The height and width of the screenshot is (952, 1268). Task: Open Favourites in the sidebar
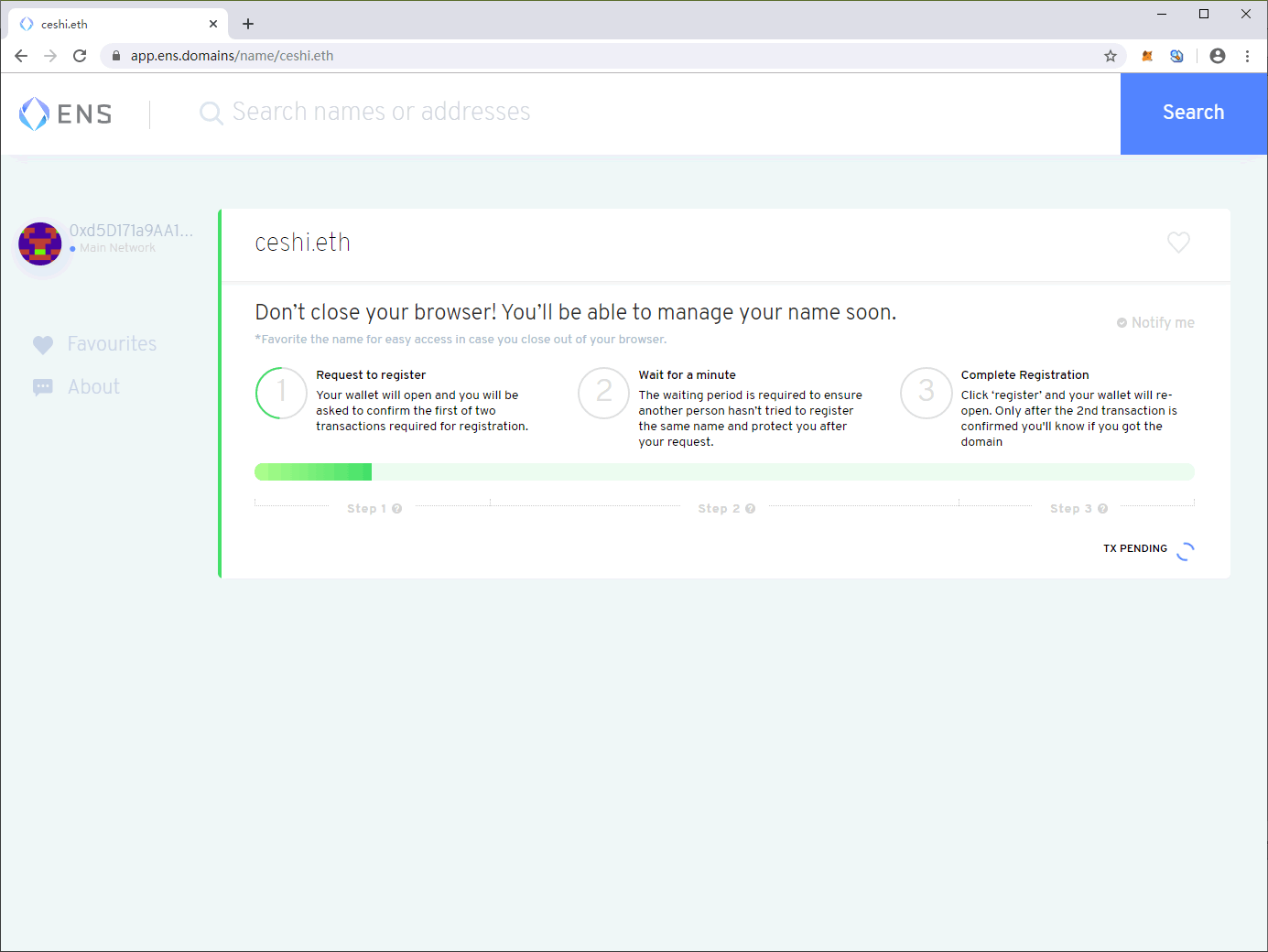click(94, 344)
